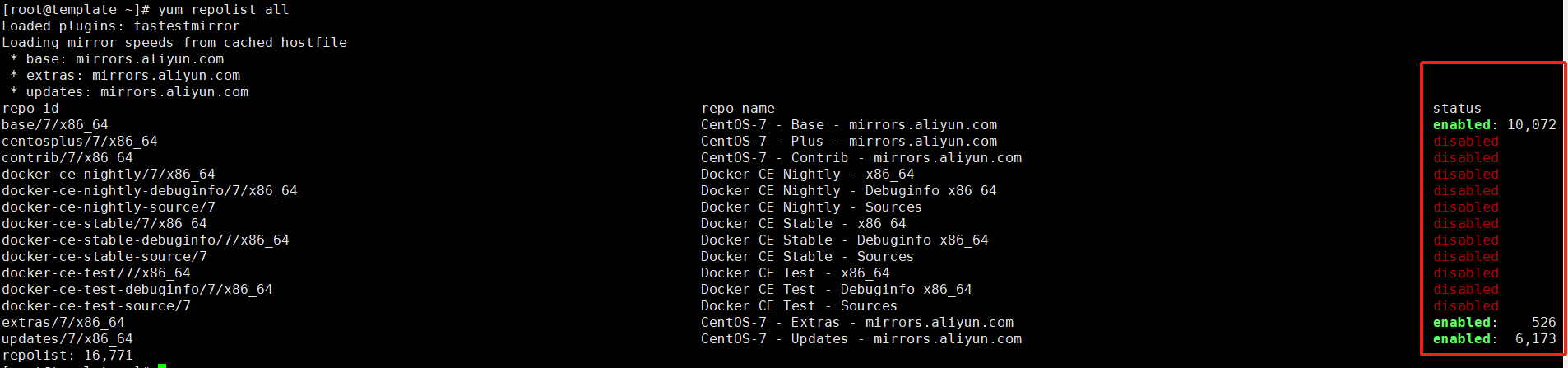The width and height of the screenshot is (1568, 368).
Task: Click 'Docker CE Stable - x86_64' repo name
Action: [x=804, y=224]
